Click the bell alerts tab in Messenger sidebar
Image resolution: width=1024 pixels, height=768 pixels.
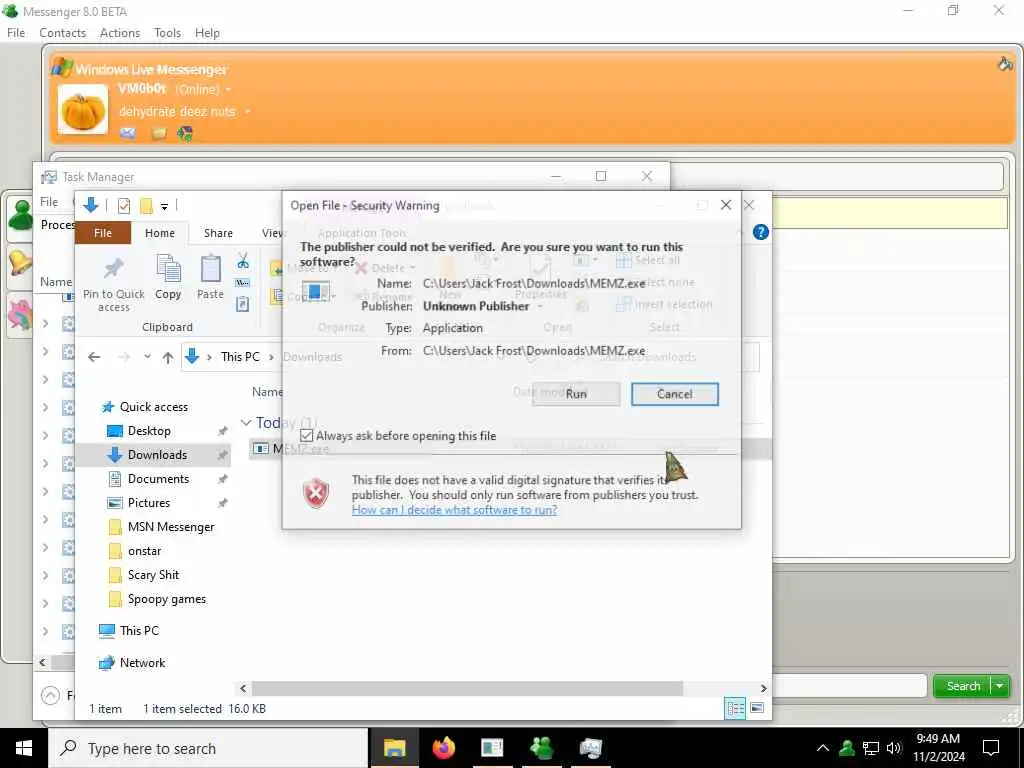click(x=20, y=264)
